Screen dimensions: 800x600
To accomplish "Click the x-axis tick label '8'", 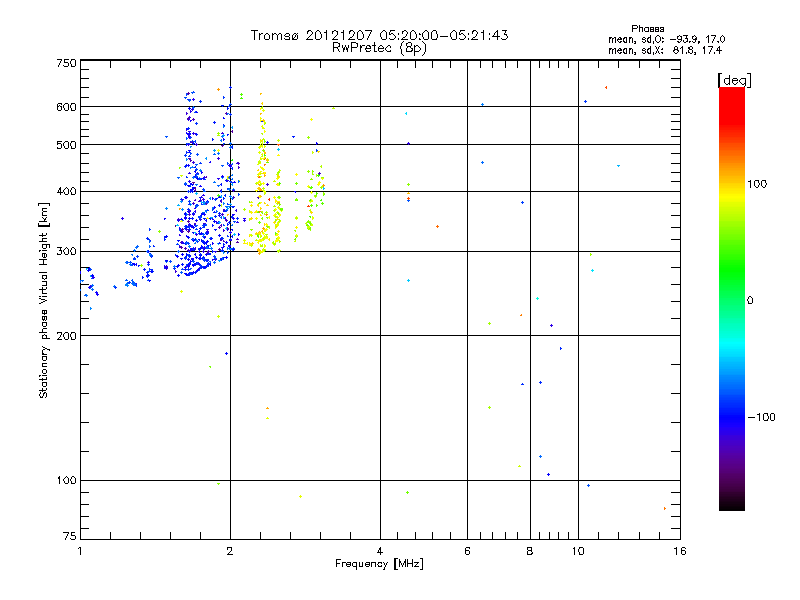I will 530,551.
